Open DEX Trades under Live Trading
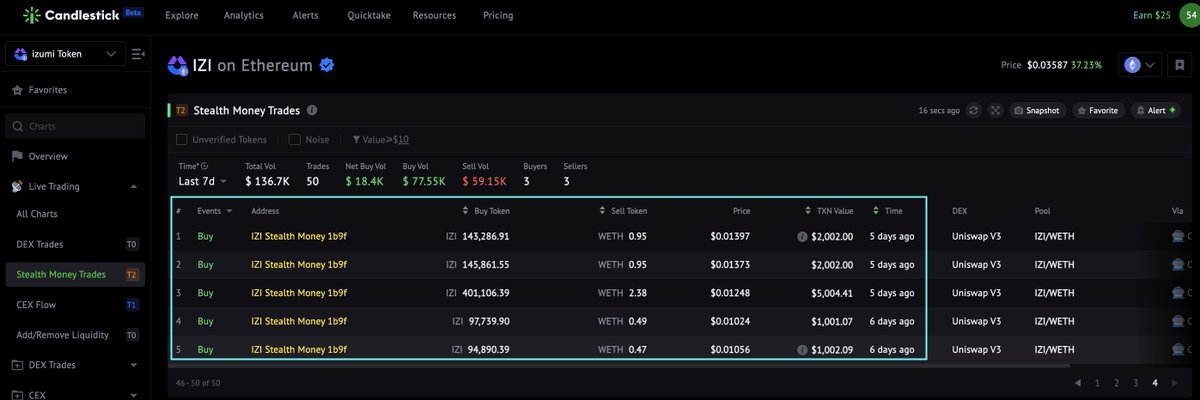1200x400 pixels. (77, 244)
